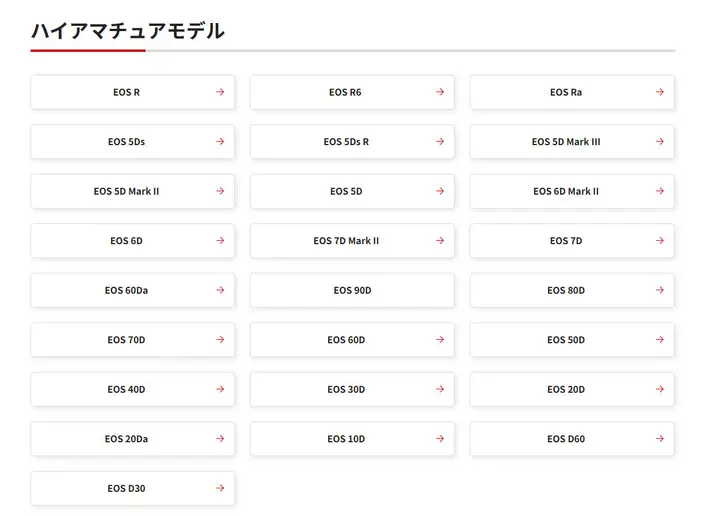Click the arrow icon beside EOS R
The image size is (720, 516).
pos(220,92)
